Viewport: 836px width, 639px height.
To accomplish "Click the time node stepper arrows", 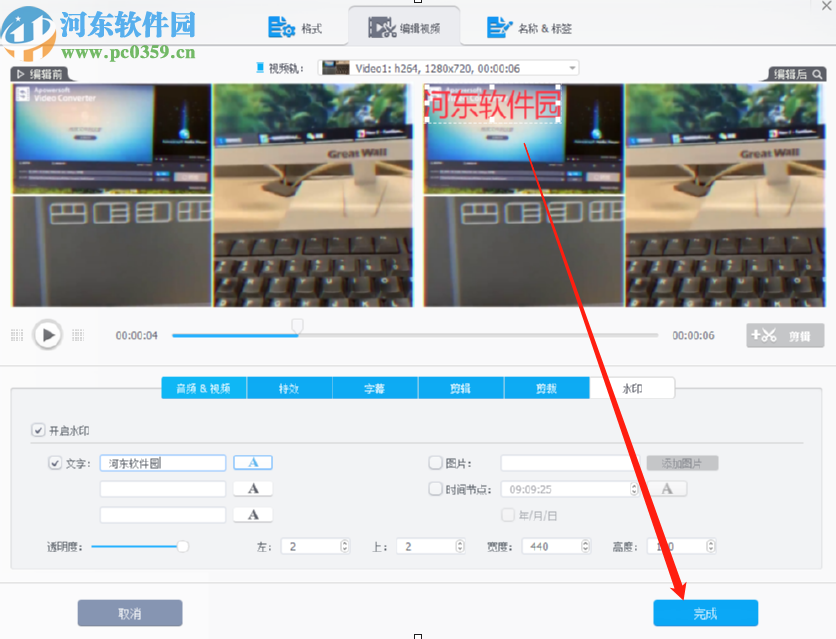I will 634,489.
